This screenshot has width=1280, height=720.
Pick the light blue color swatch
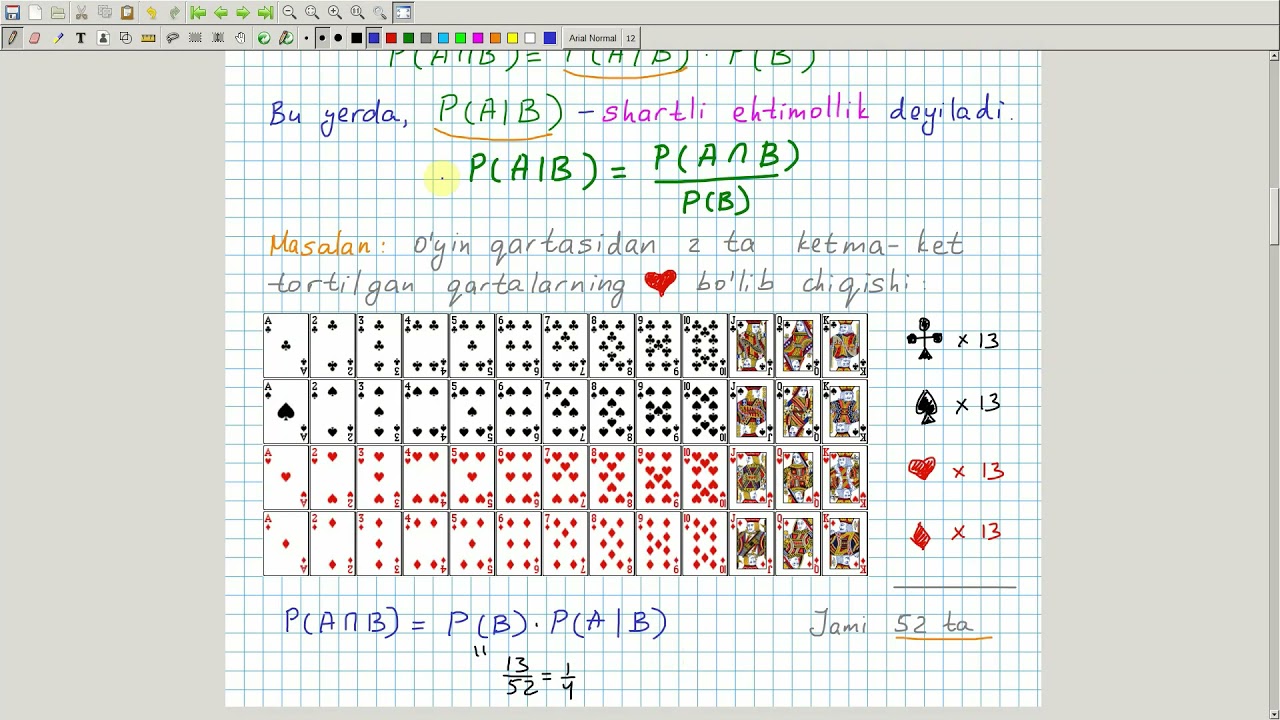click(443, 38)
